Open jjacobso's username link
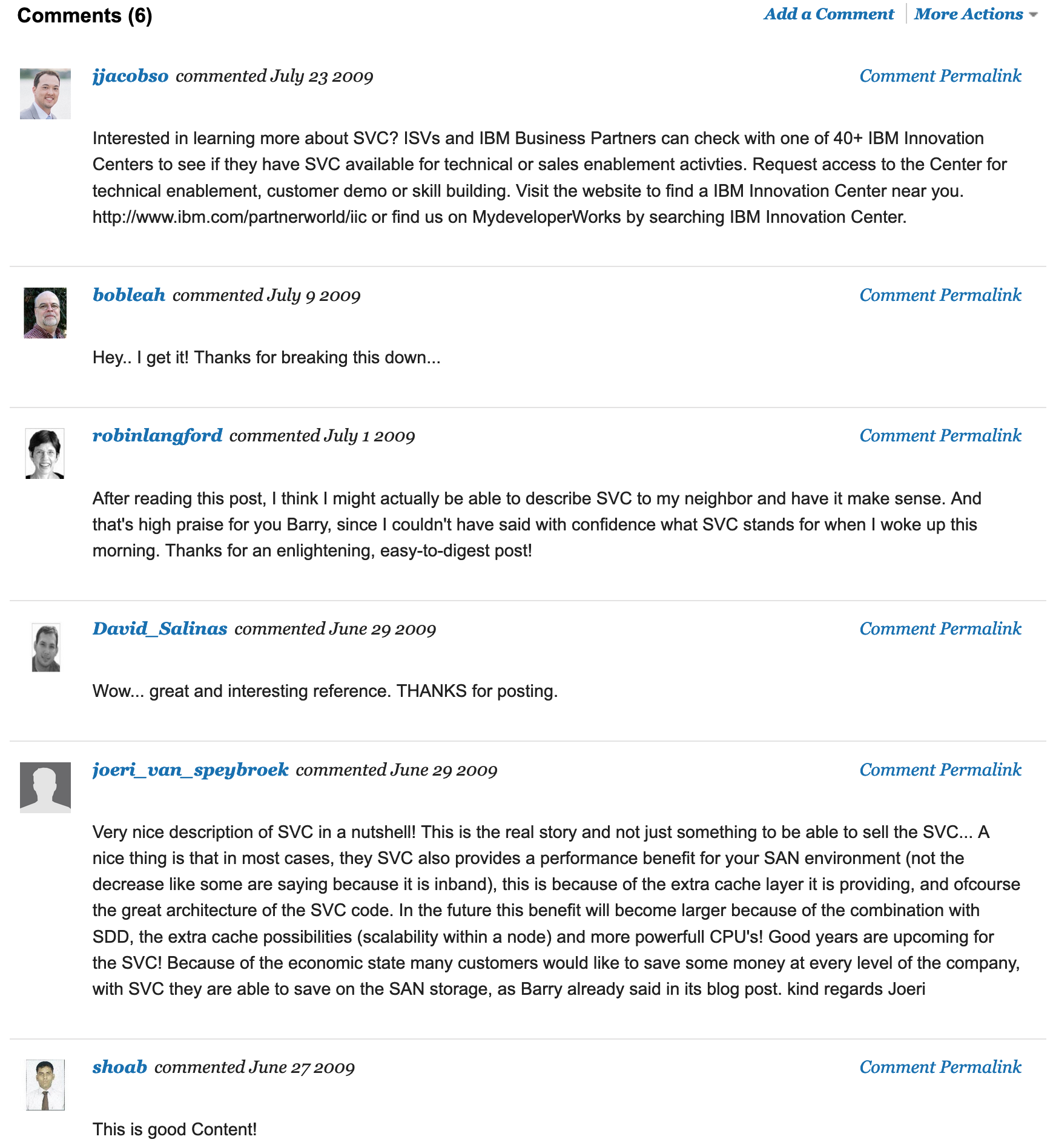 click(130, 76)
